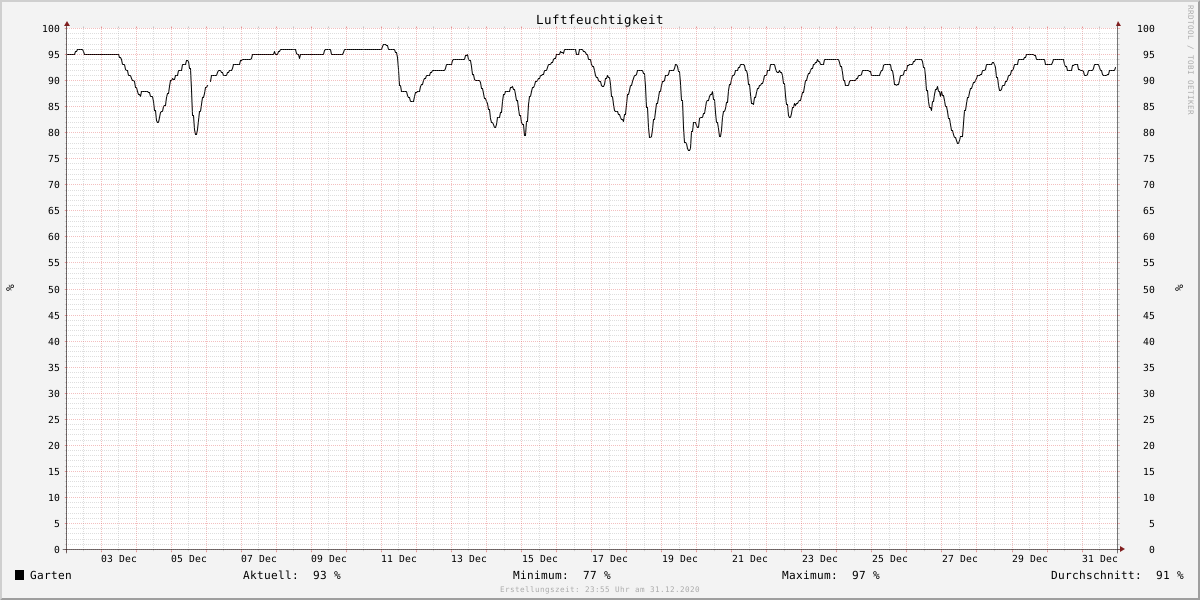Screen dimensions: 1200x600
Task: Select the "40" label on the right axis
Action: 1149,342
